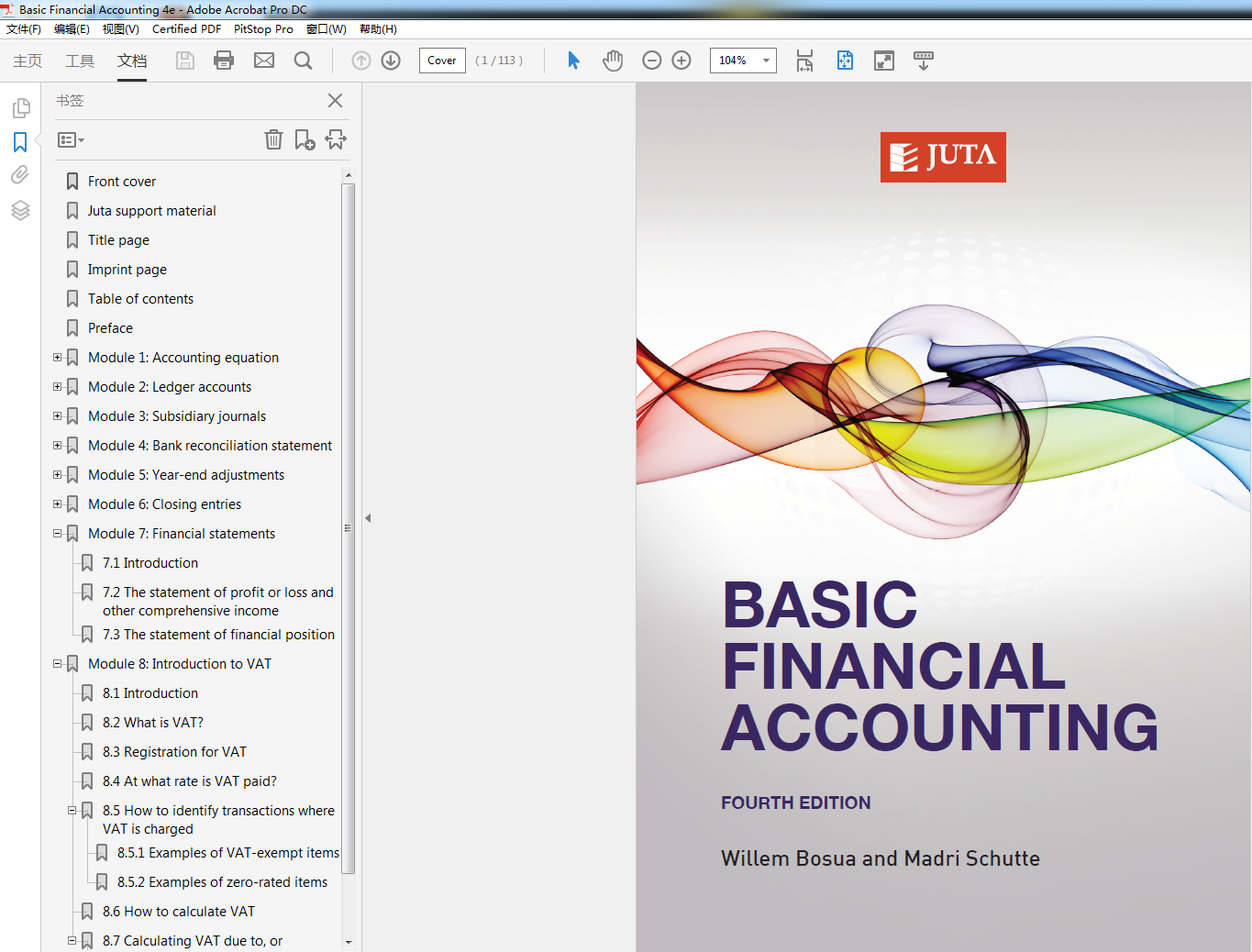Open the 编辑(E) menu
The width and height of the screenshot is (1252, 952).
72,29
